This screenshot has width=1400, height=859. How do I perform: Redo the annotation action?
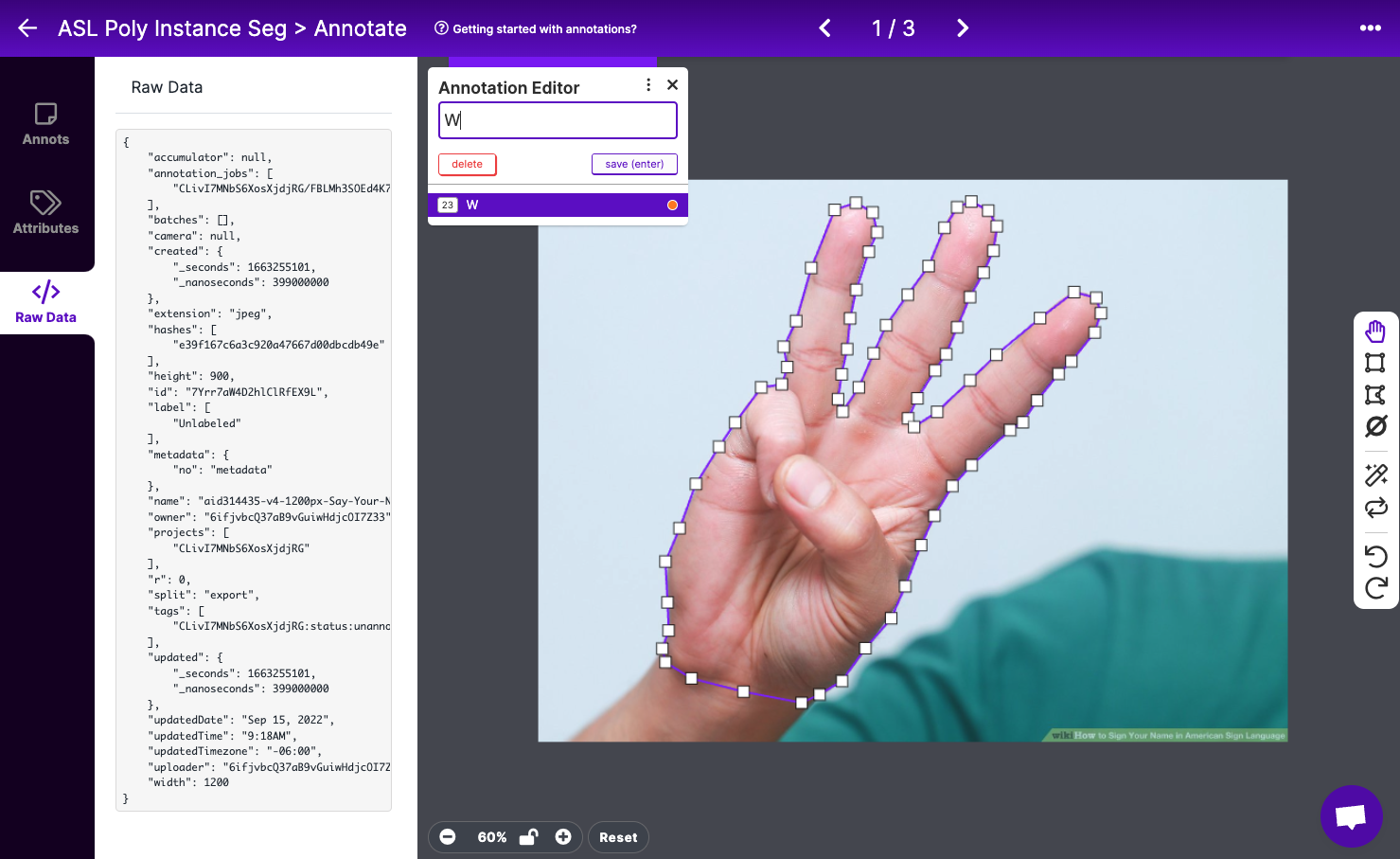pos(1375,588)
